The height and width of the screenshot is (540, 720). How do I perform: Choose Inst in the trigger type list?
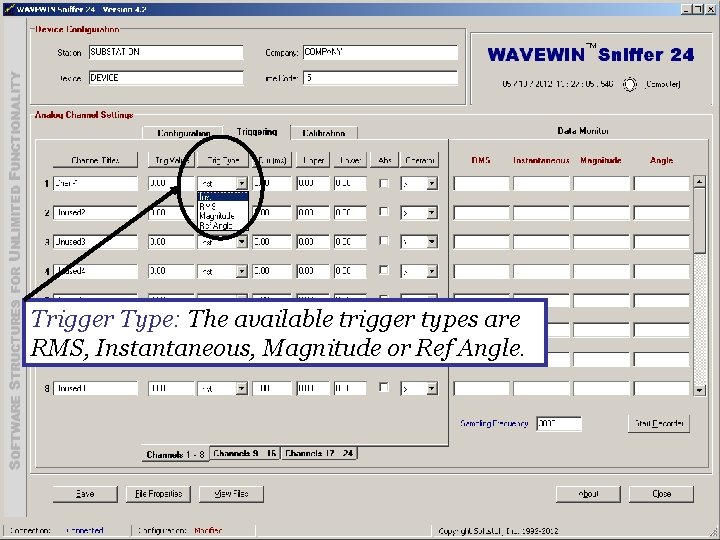coord(223,197)
